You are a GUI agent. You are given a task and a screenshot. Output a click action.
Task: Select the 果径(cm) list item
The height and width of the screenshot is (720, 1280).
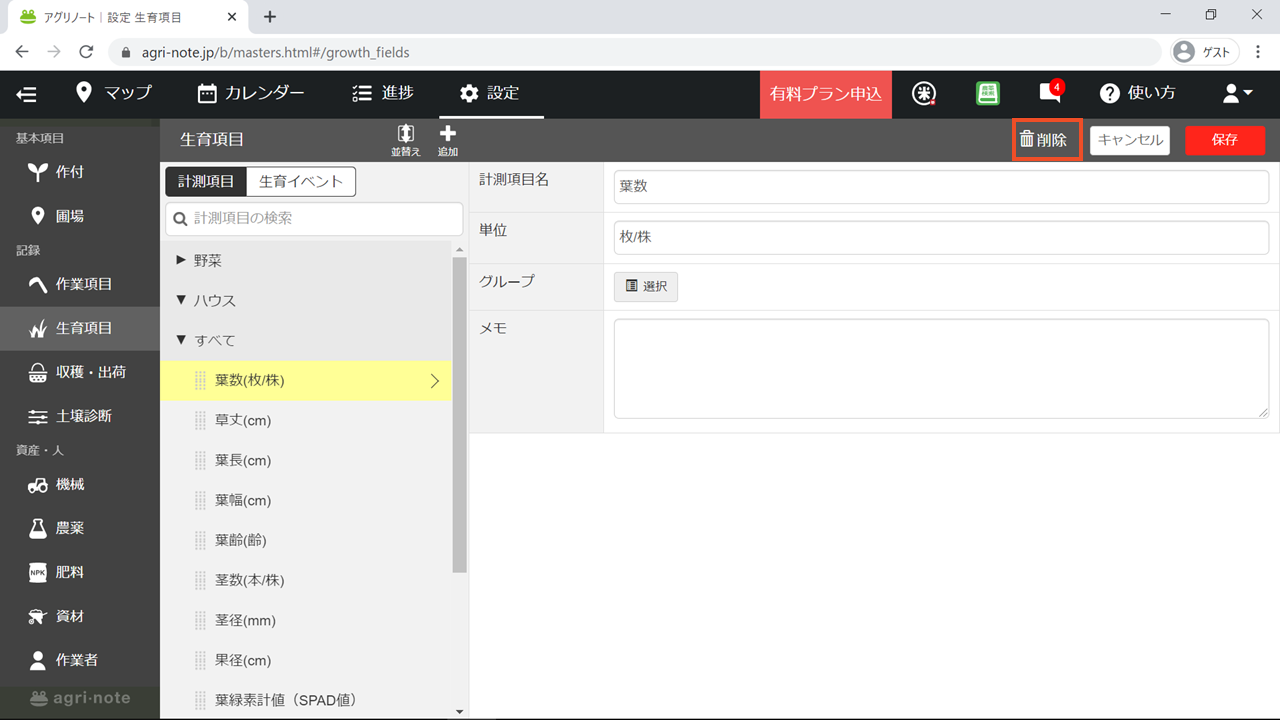306,660
